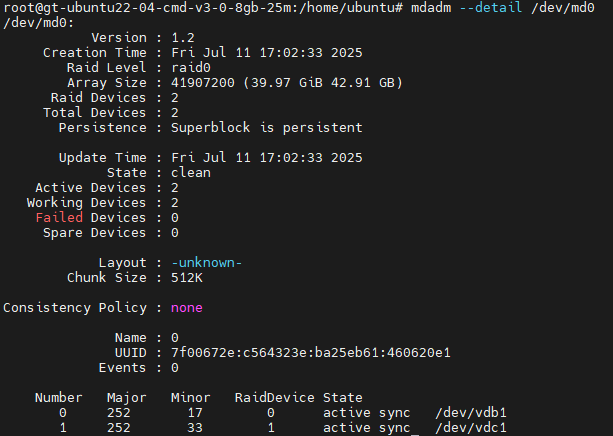Click the red Failed Devices label
Screen dimensions: 613x436
coord(59,218)
